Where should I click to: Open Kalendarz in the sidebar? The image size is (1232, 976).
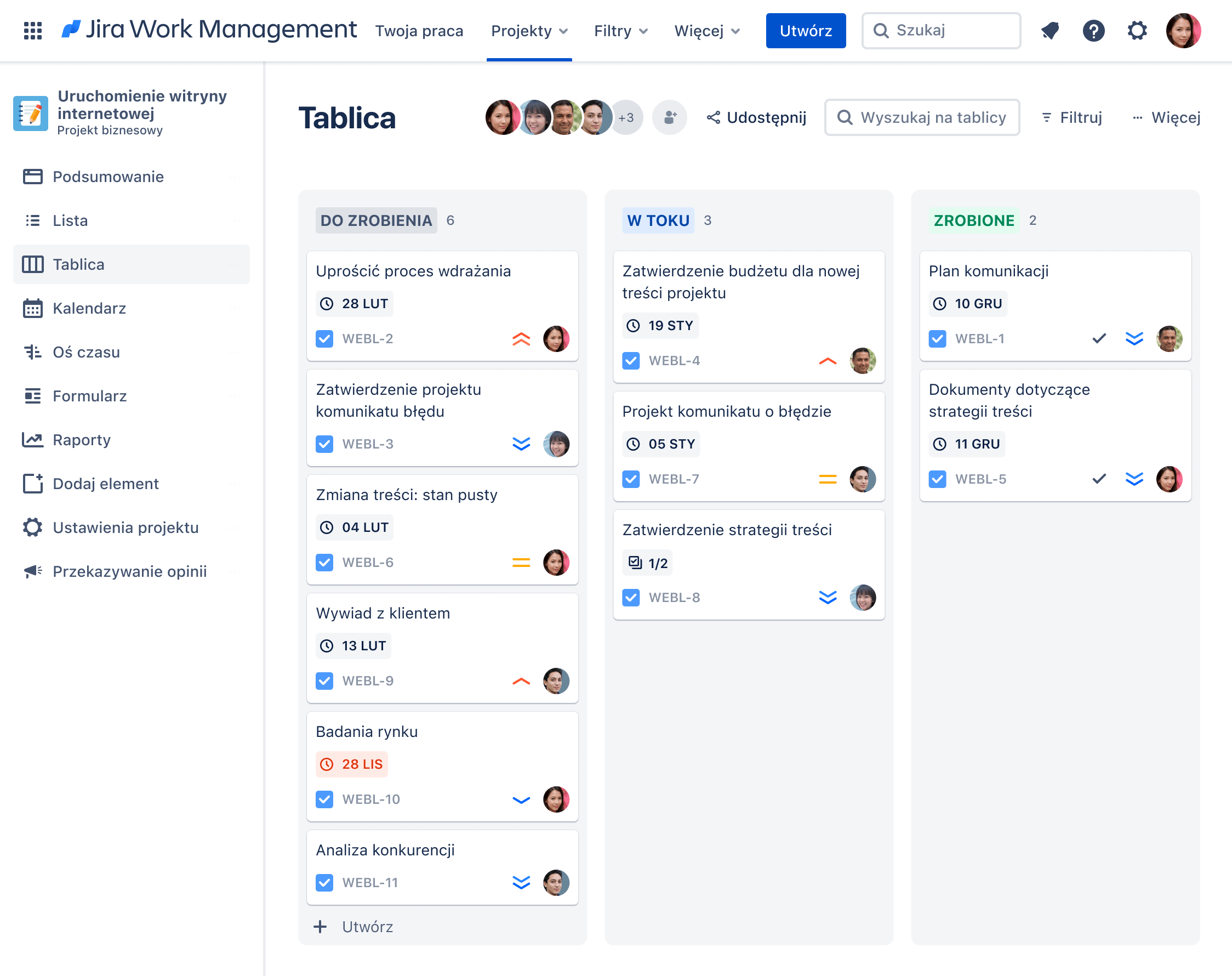pyautogui.click(x=89, y=309)
